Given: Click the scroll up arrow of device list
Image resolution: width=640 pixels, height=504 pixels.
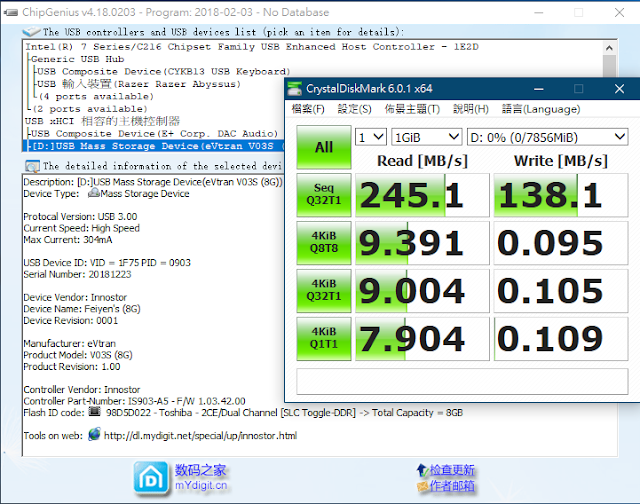Looking at the screenshot, I should 609,48.
